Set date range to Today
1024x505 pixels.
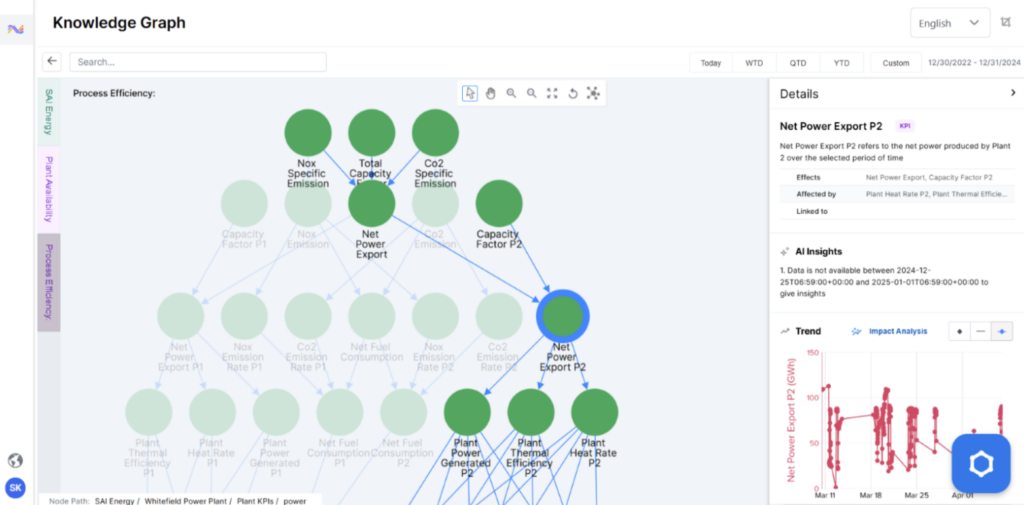711,63
